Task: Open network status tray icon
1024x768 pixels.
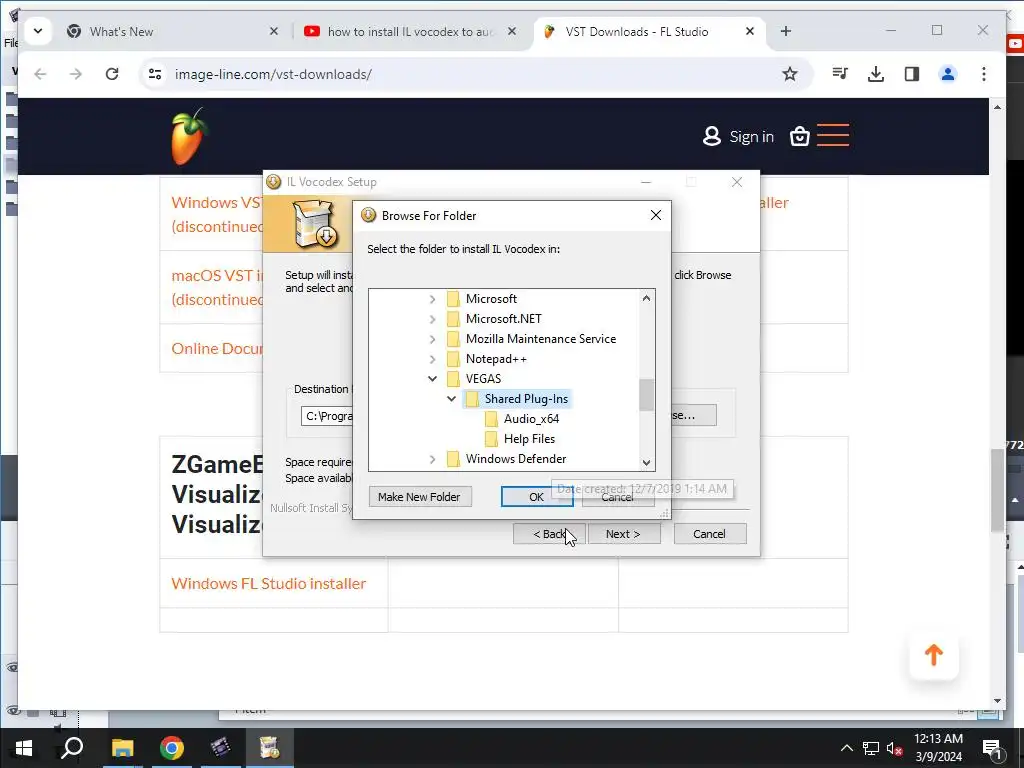Action: pos(870,748)
